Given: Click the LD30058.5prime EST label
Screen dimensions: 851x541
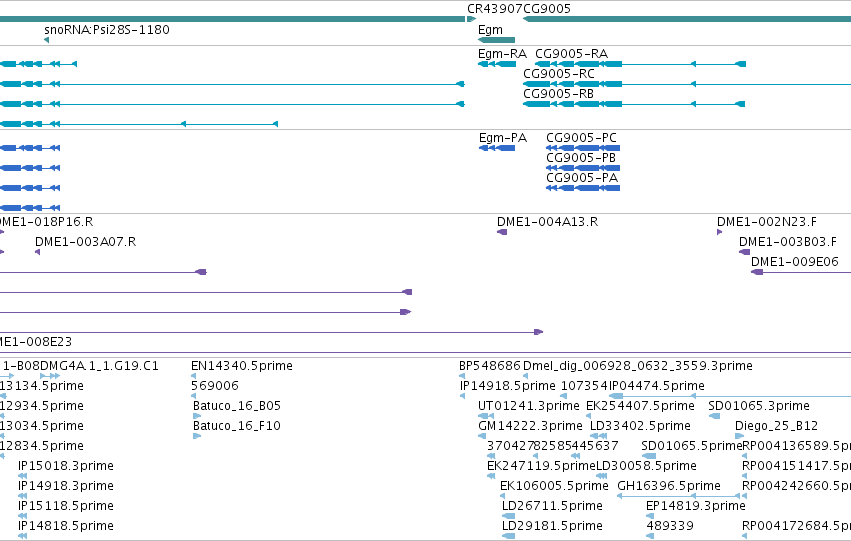Looking at the screenshot, I should (x=646, y=466).
